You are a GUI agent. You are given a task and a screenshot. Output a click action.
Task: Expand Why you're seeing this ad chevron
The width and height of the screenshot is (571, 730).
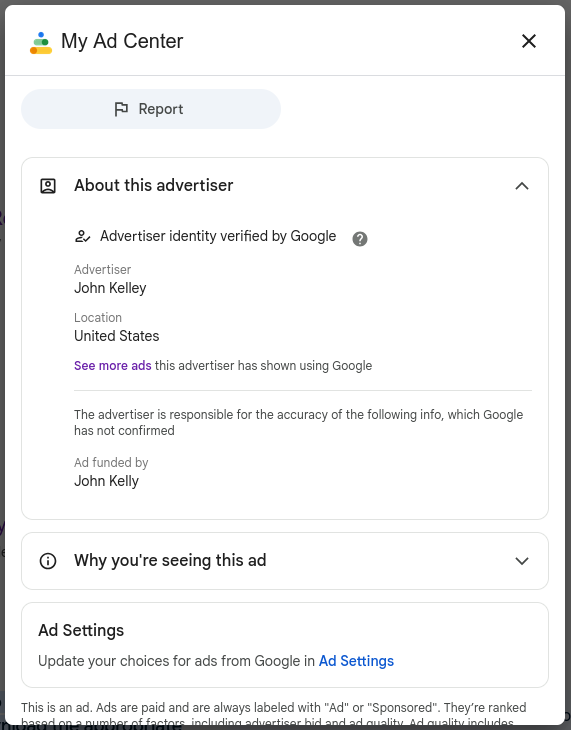[x=522, y=561]
